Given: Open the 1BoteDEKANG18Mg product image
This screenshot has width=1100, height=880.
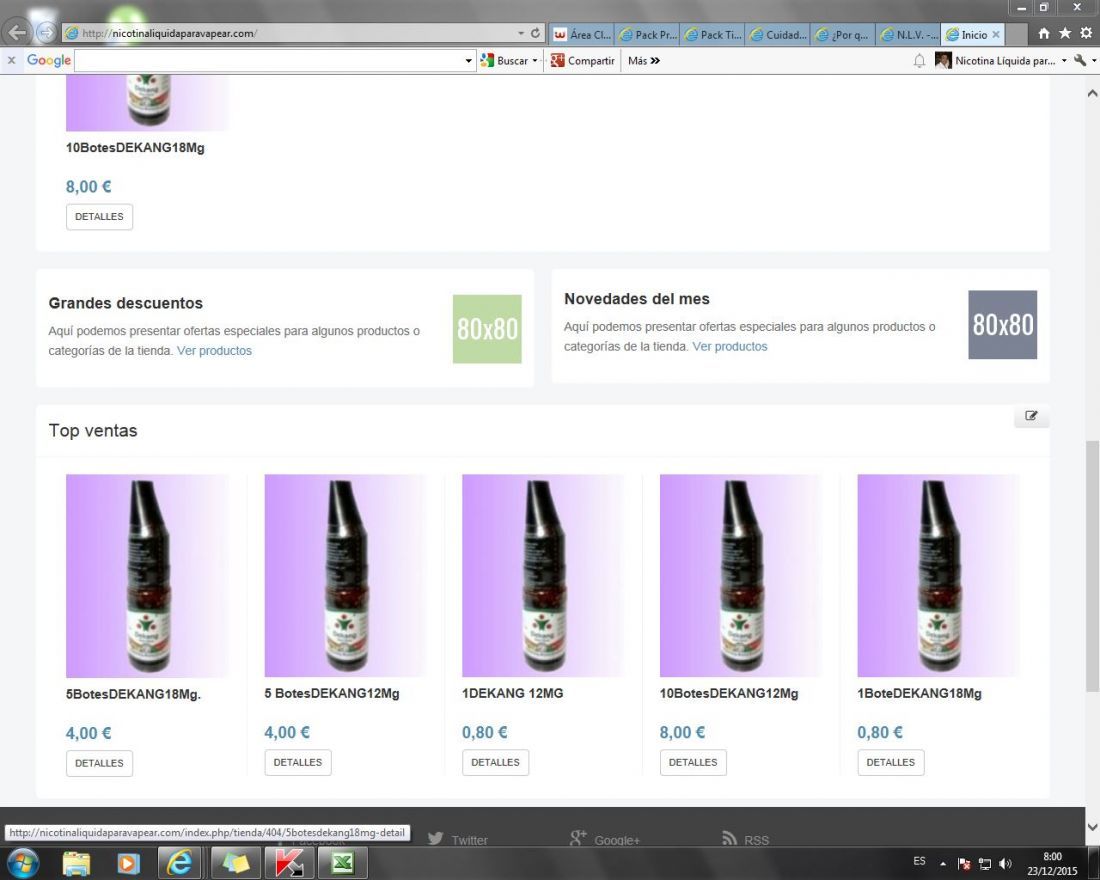Looking at the screenshot, I should (939, 575).
